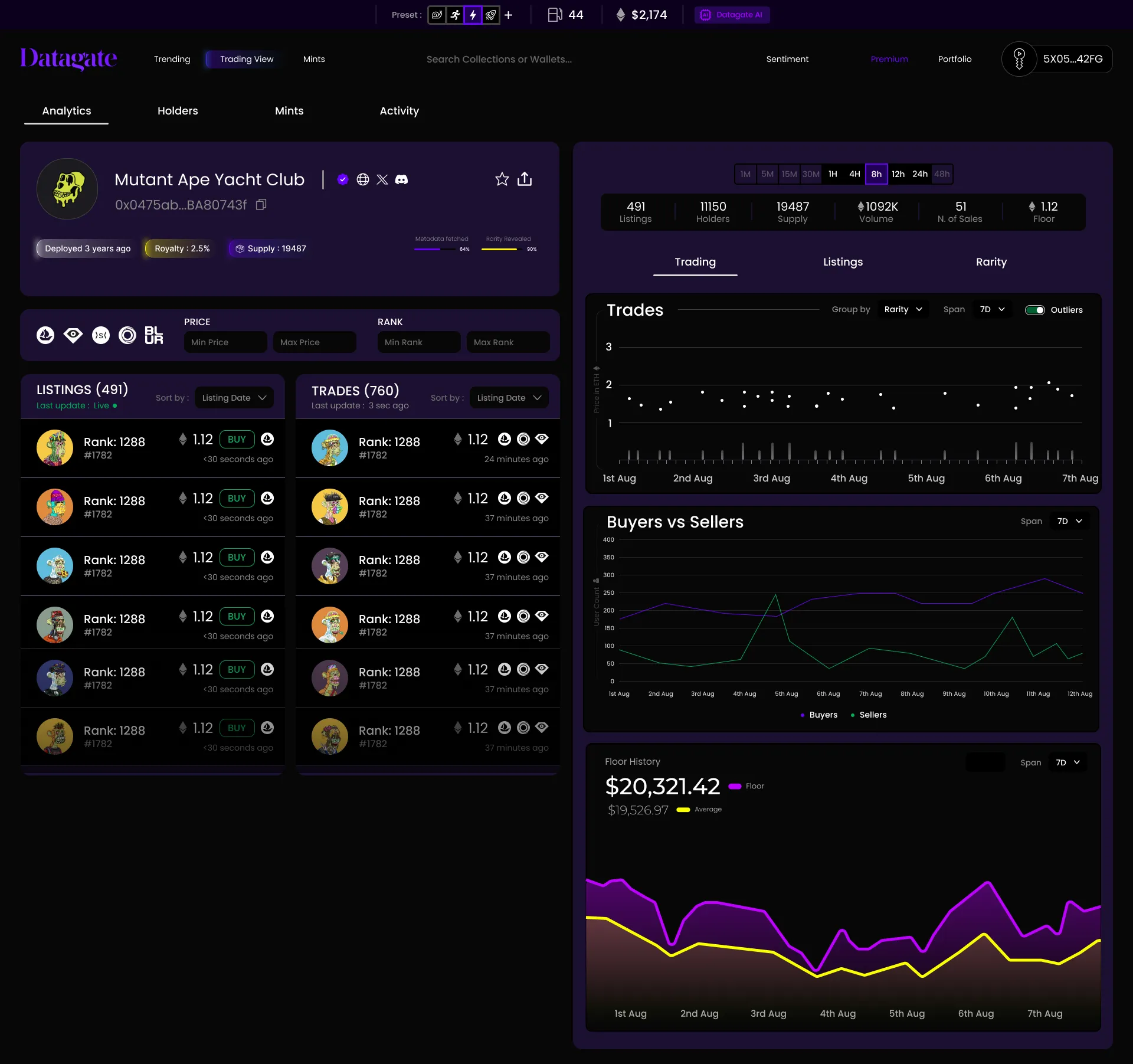The width and height of the screenshot is (1133, 1064).
Task: Click the Rarity Revealed progress bar
Action: [503, 249]
